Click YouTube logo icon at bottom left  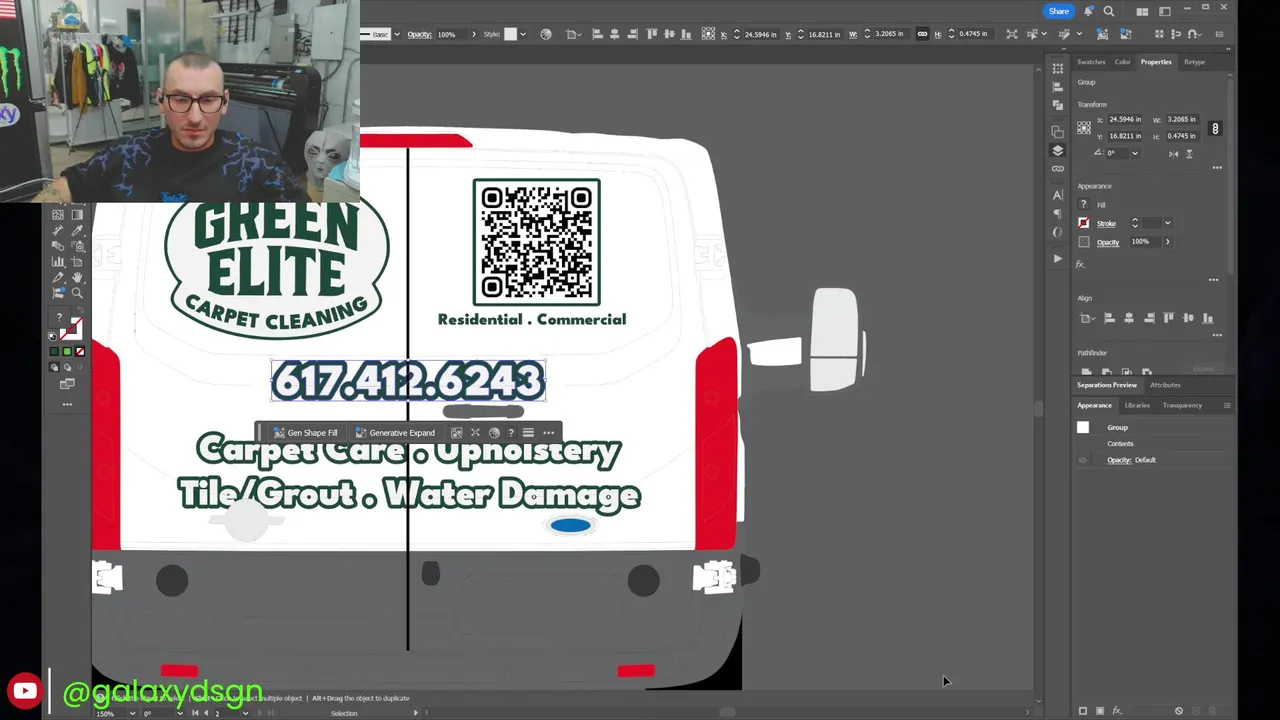25,690
